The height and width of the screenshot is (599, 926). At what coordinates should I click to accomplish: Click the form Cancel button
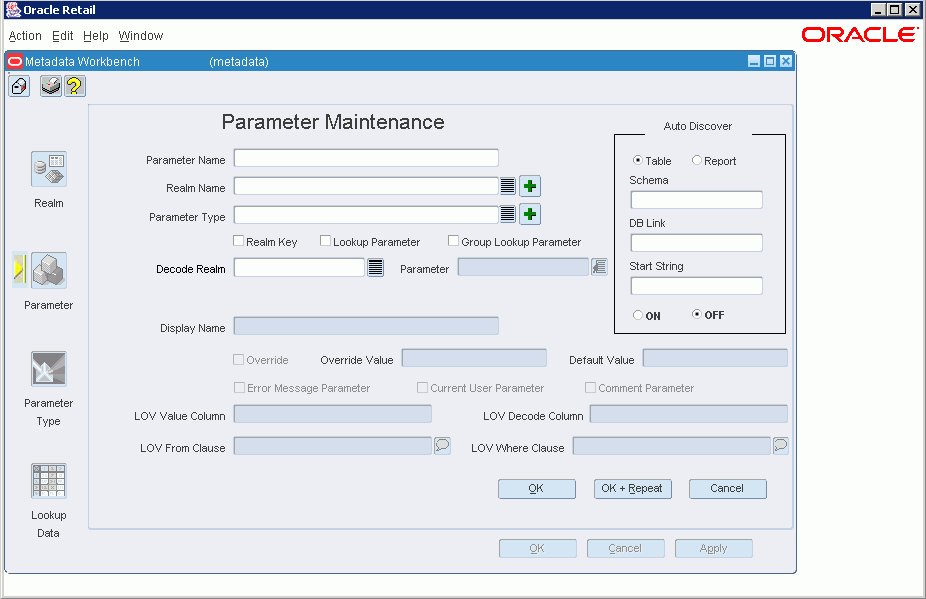[x=728, y=489]
